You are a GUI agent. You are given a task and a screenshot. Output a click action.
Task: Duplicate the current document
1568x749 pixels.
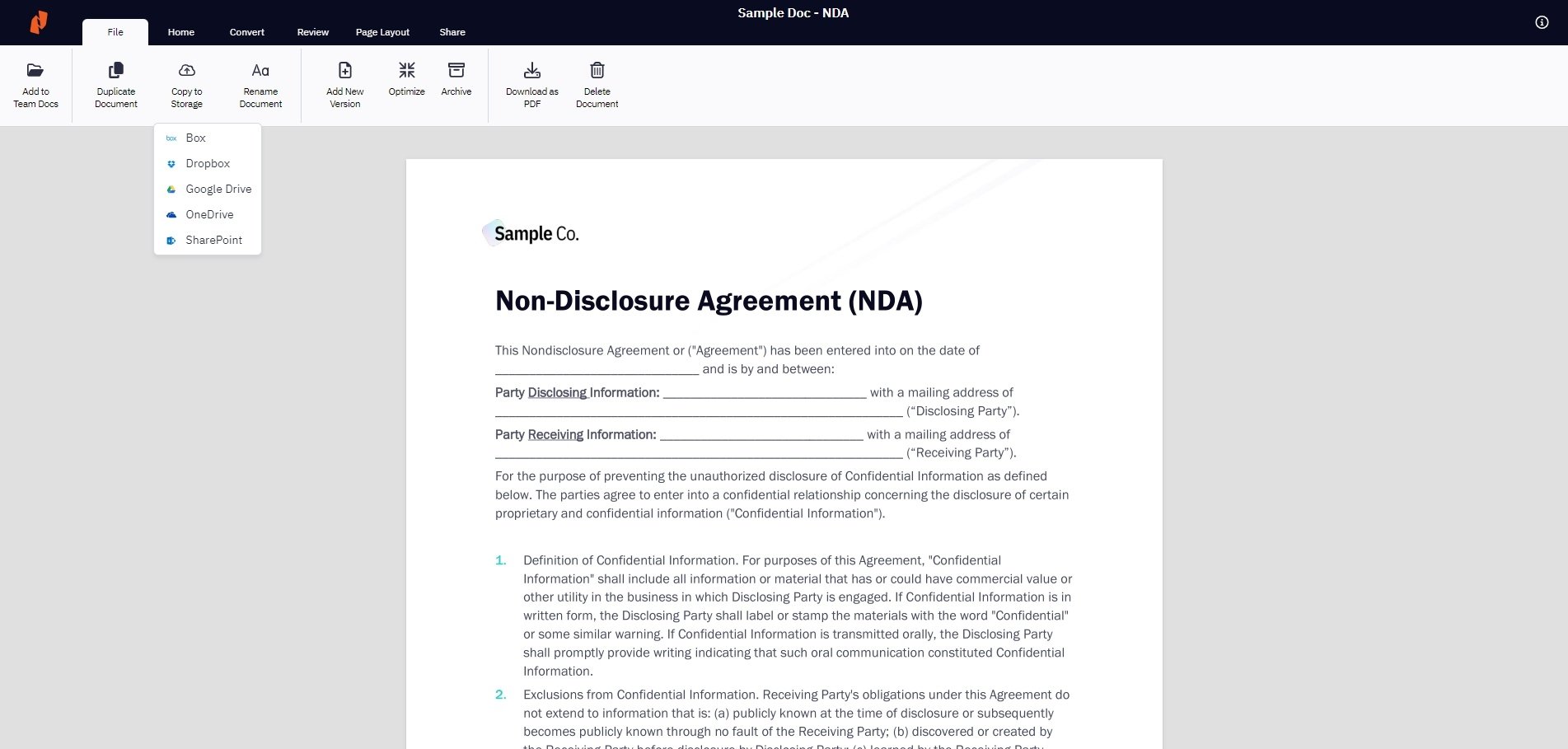coord(115,82)
